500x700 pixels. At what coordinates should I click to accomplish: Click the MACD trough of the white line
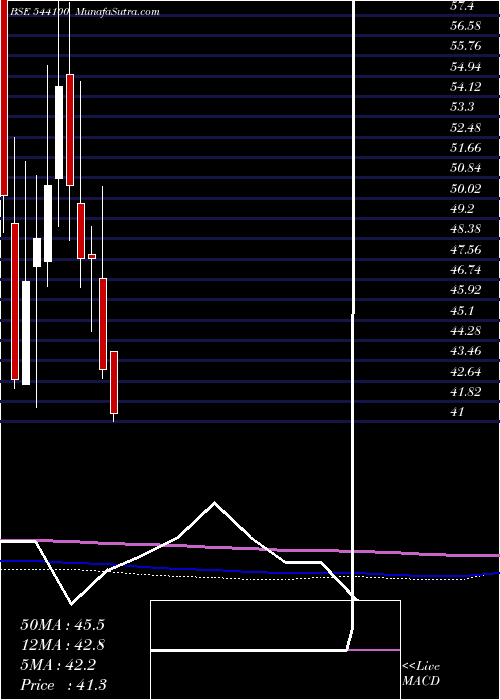coord(71,604)
